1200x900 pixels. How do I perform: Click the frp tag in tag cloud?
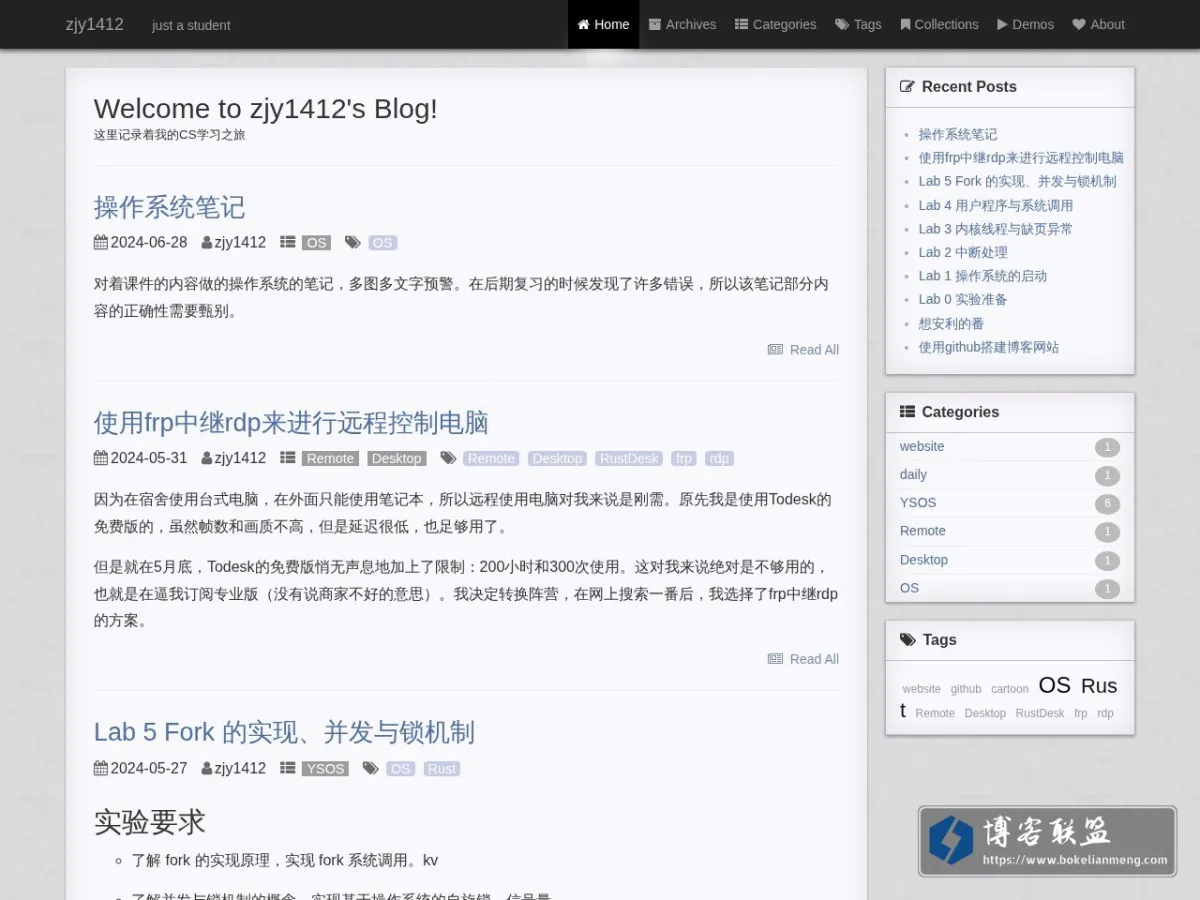pyautogui.click(x=1080, y=713)
